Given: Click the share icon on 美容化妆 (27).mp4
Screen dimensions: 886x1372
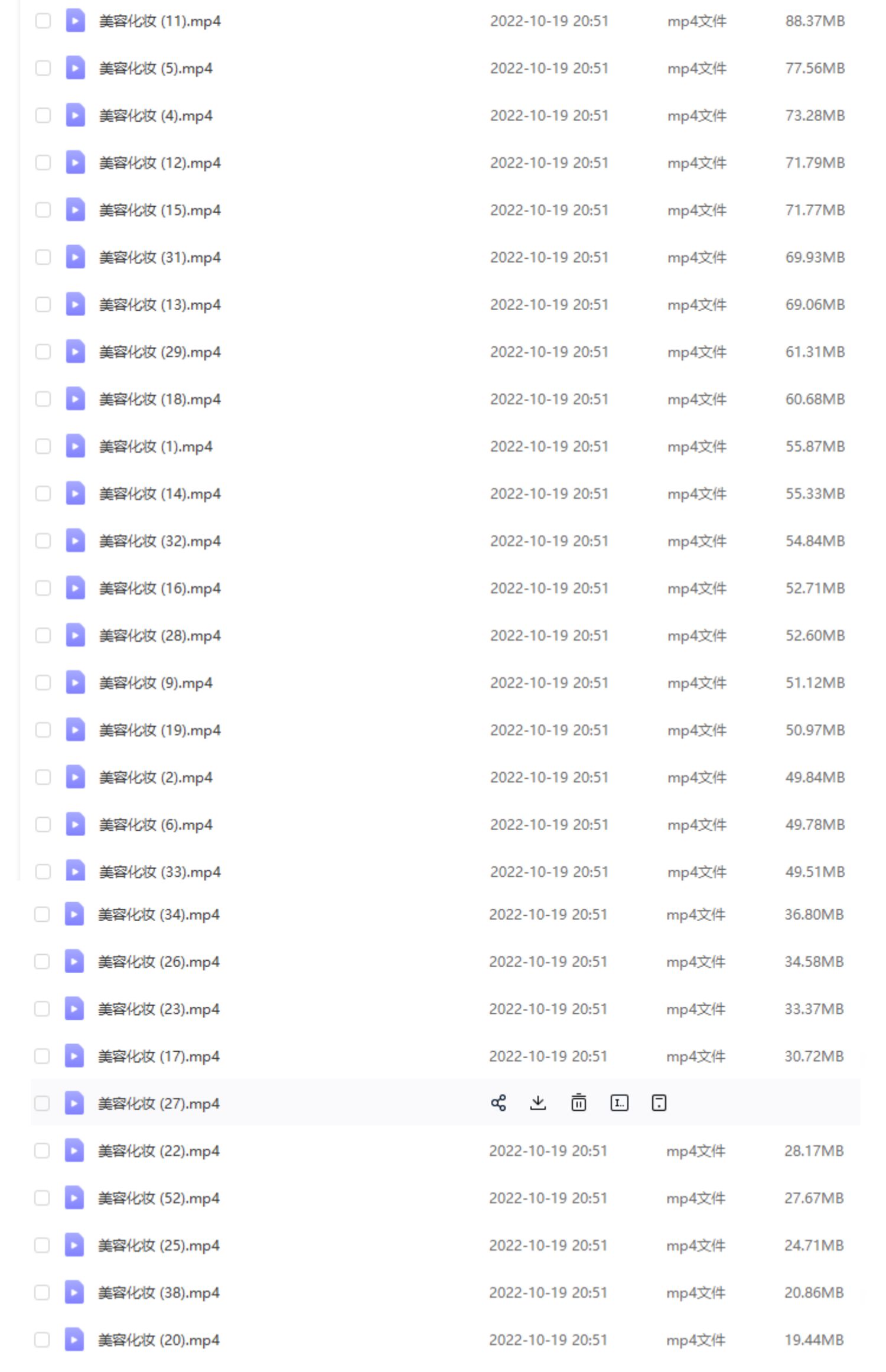Looking at the screenshot, I should (498, 1103).
